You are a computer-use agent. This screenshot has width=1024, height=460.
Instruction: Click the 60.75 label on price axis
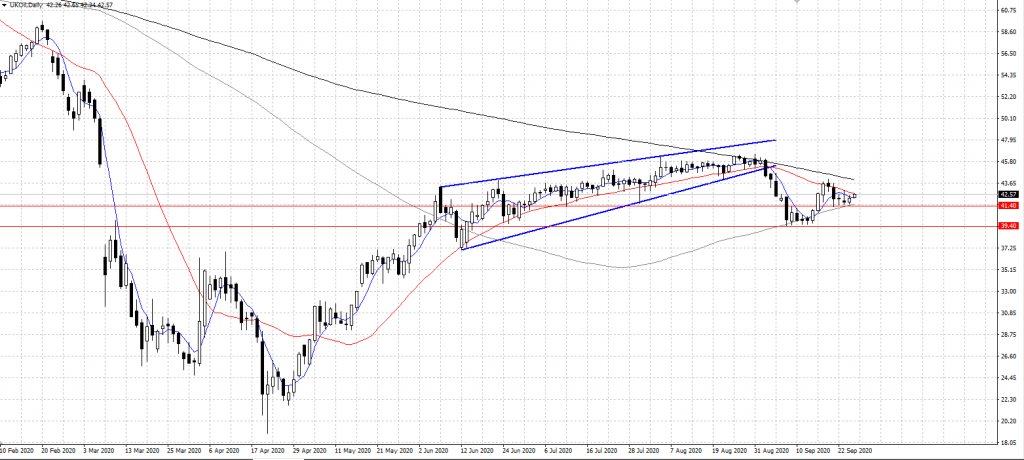pos(1008,11)
